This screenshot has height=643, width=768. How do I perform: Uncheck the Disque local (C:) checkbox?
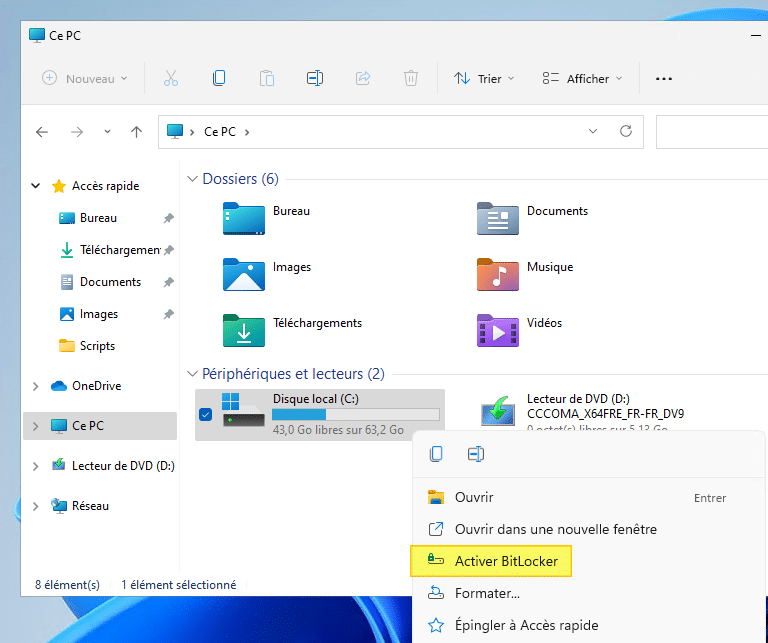click(205, 414)
